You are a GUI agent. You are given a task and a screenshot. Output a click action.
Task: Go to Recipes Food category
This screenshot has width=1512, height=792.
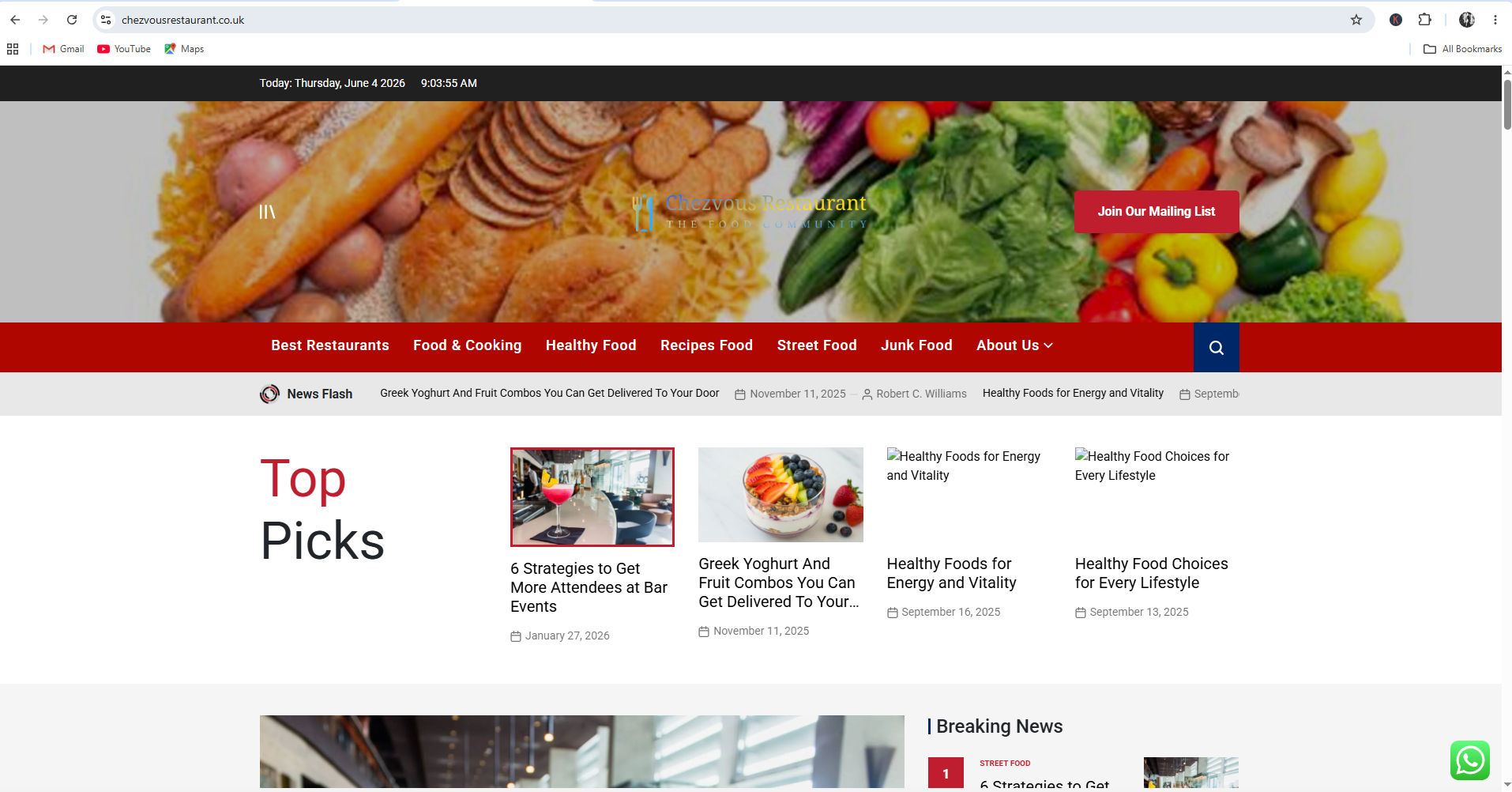[706, 345]
